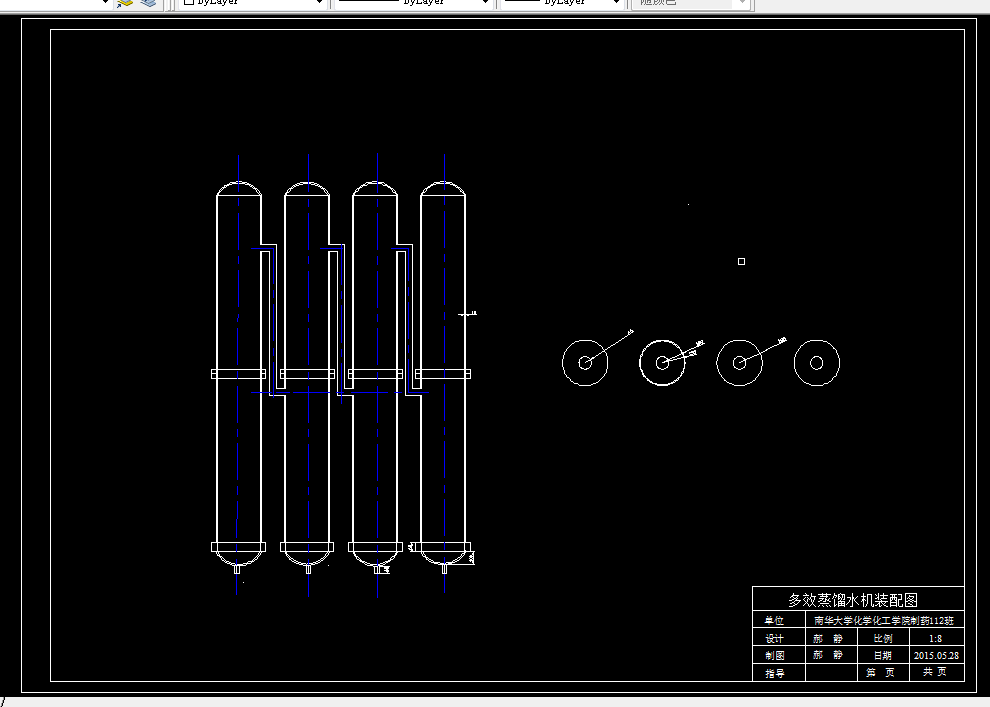
Task: Select the 日期 label cell
Action: (x=883, y=655)
